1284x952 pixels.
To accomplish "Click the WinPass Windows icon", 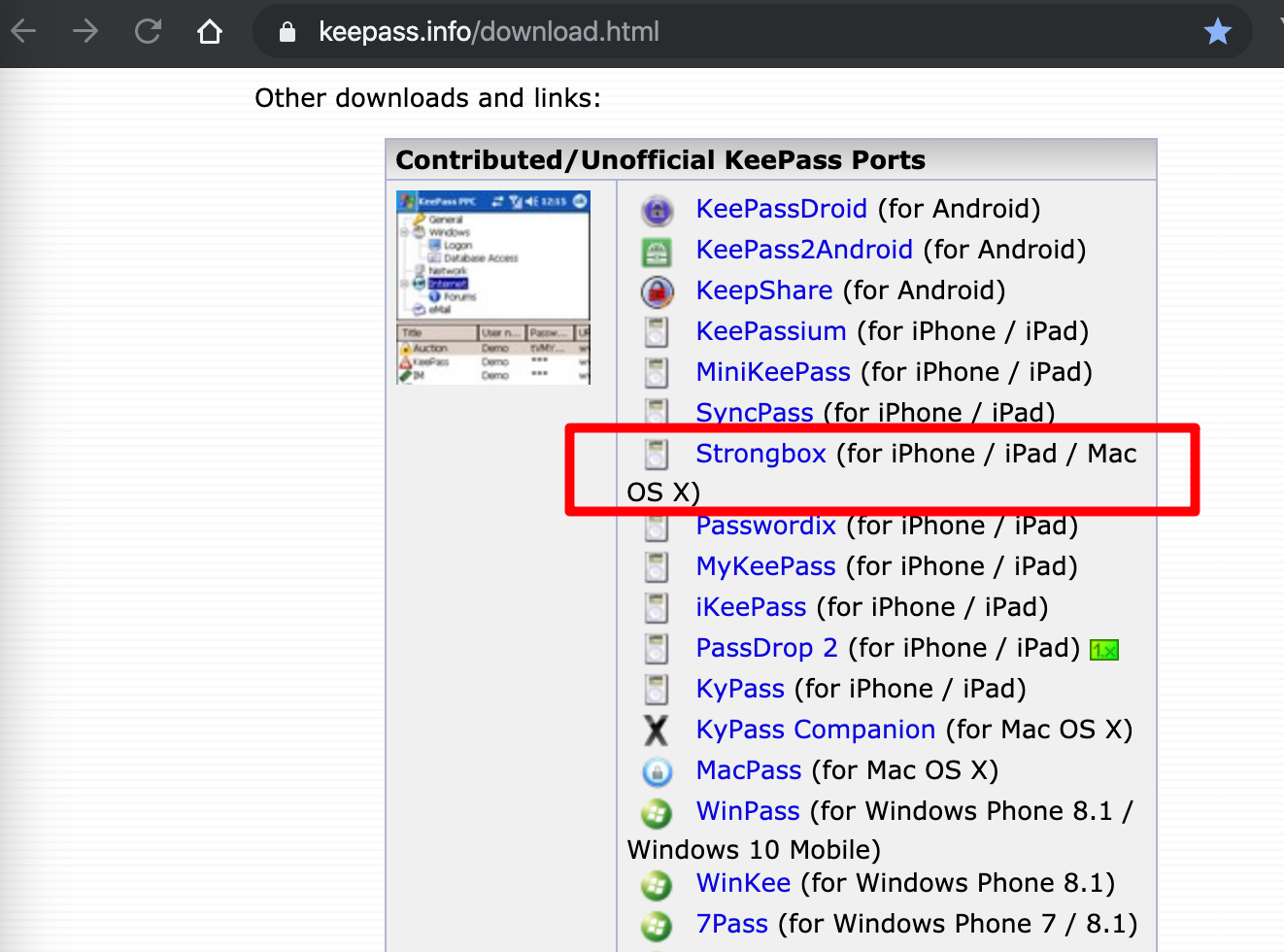I will [x=658, y=813].
